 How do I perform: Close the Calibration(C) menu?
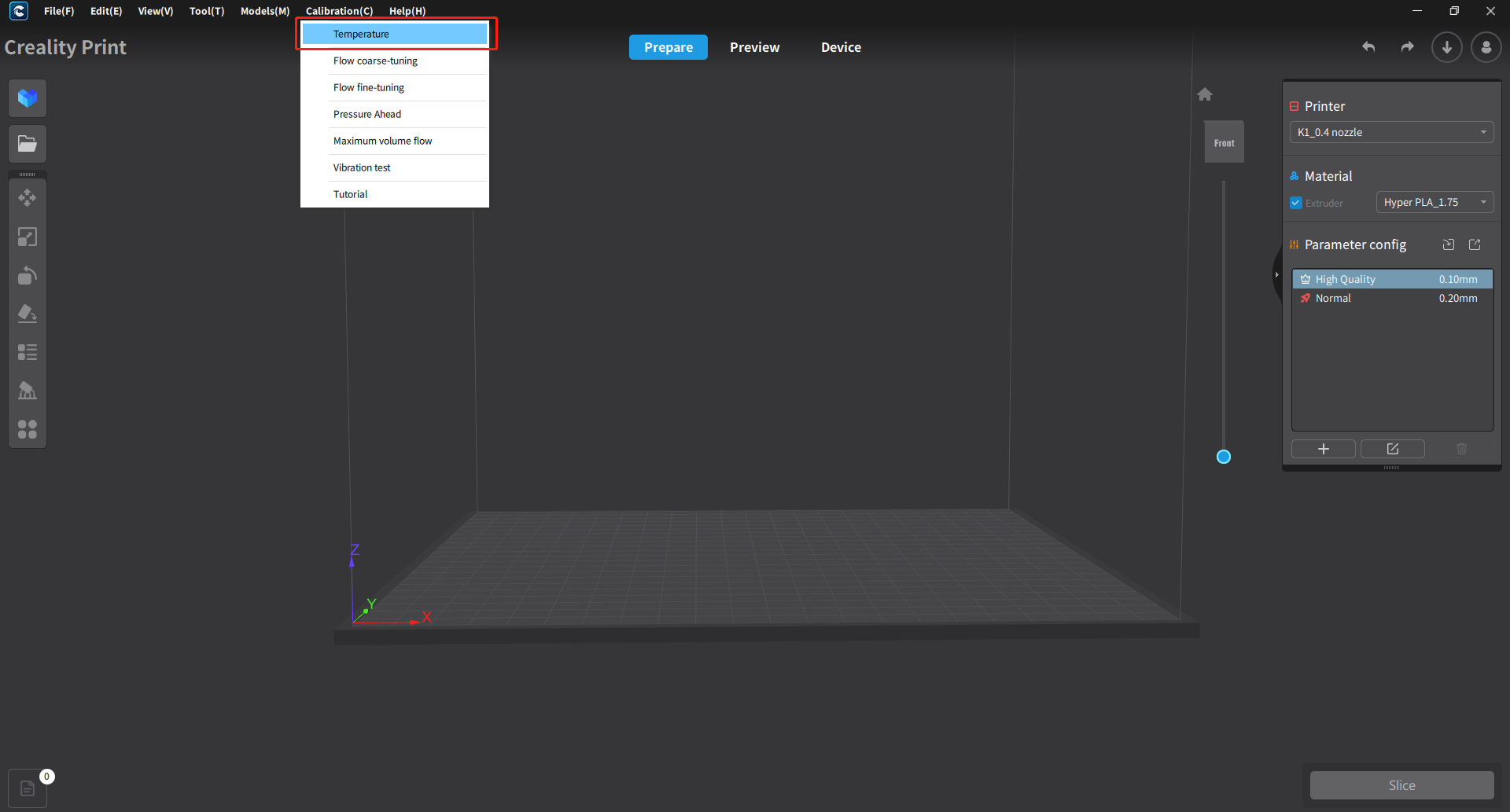point(339,11)
